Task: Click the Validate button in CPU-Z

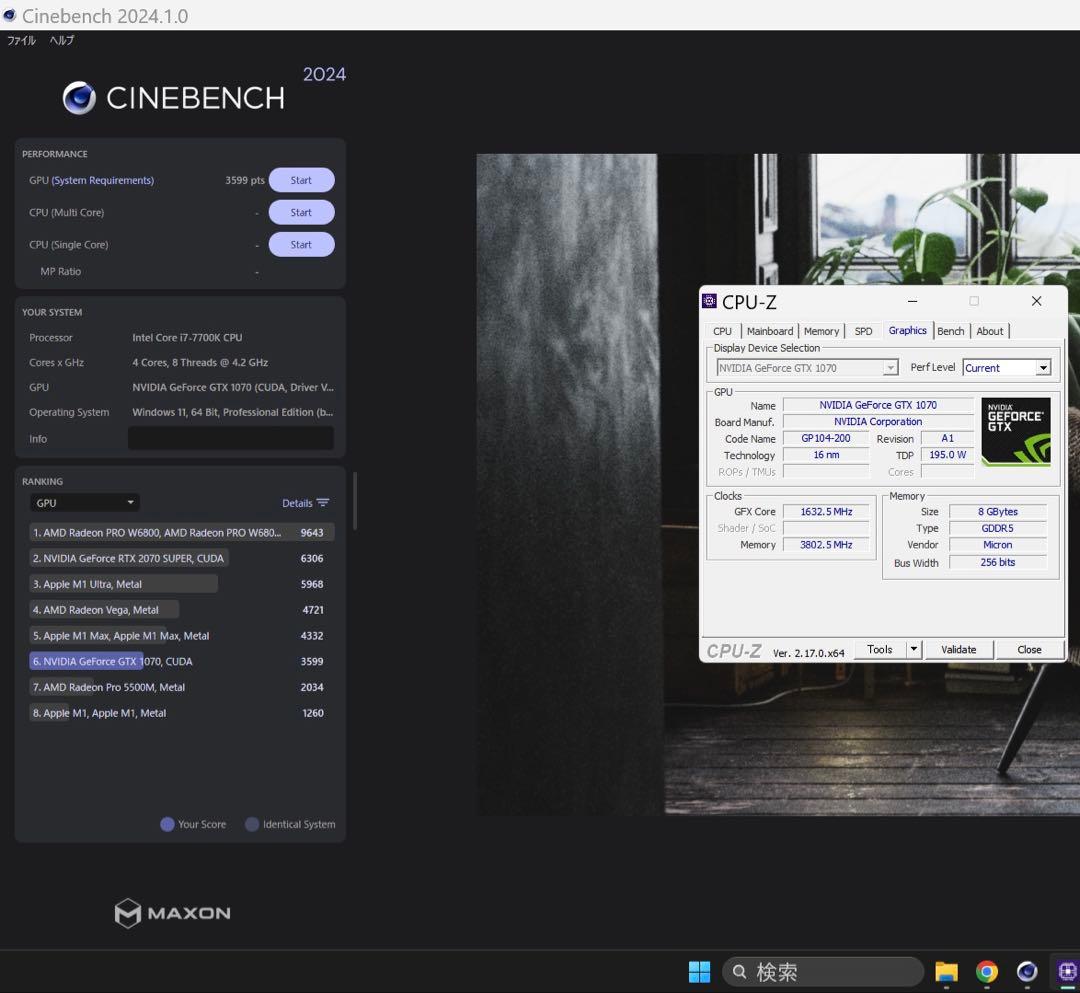Action: tap(958, 649)
